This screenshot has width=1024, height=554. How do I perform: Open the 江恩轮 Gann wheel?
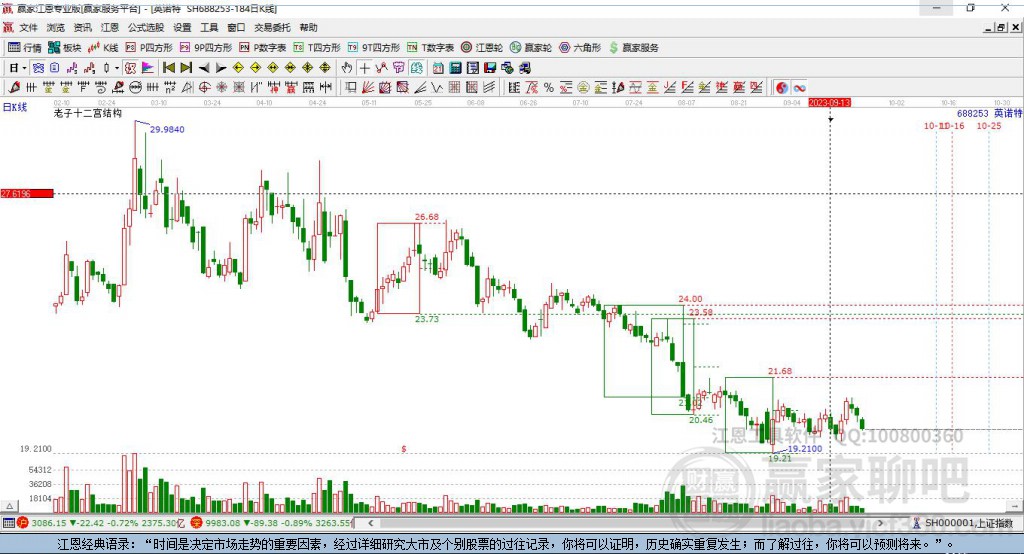(482, 48)
